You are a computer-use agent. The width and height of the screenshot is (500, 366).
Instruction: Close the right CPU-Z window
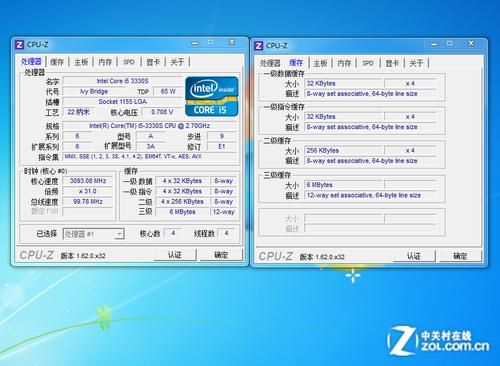tap(471, 43)
